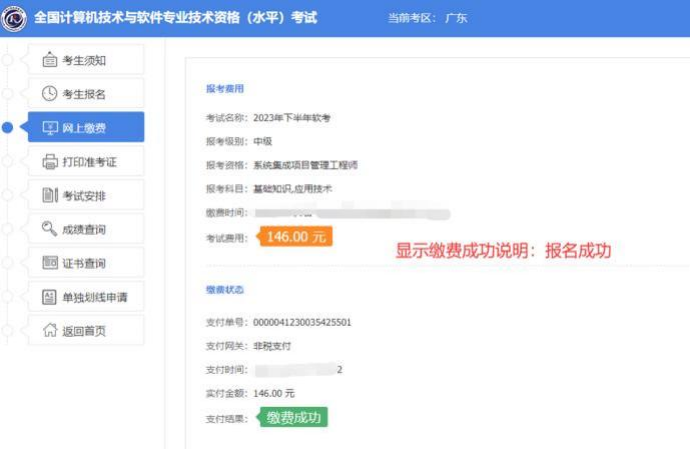This screenshot has height=449, width=690.
Task: Click the 缴费状态 section heading
Action: click(225, 290)
